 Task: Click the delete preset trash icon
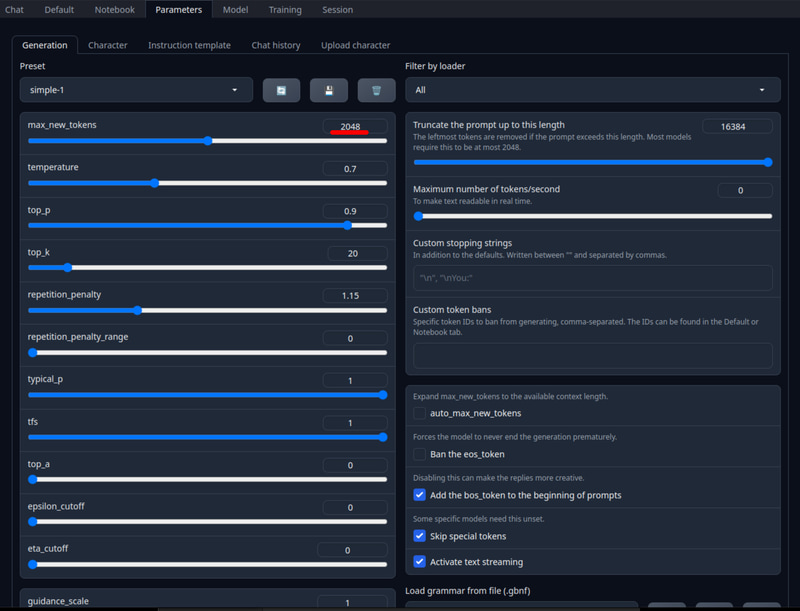click(377, 90)
